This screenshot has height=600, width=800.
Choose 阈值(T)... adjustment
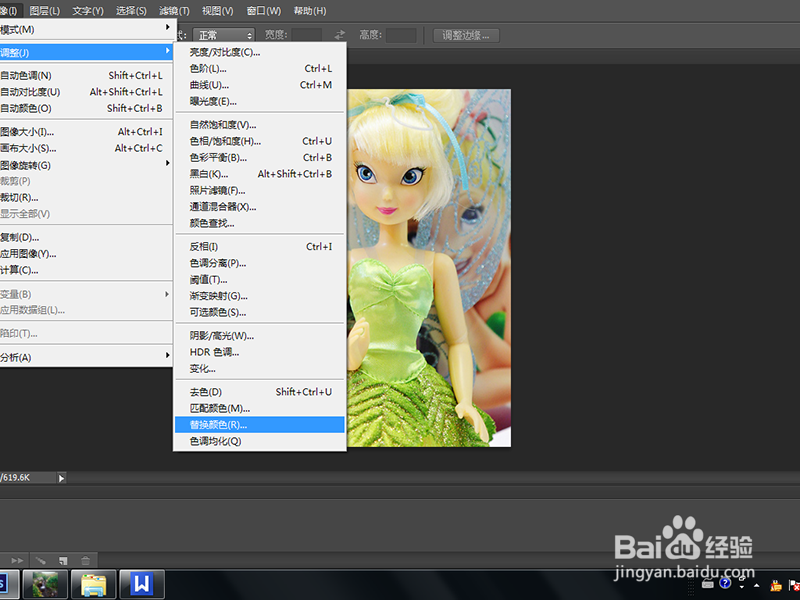260,279
